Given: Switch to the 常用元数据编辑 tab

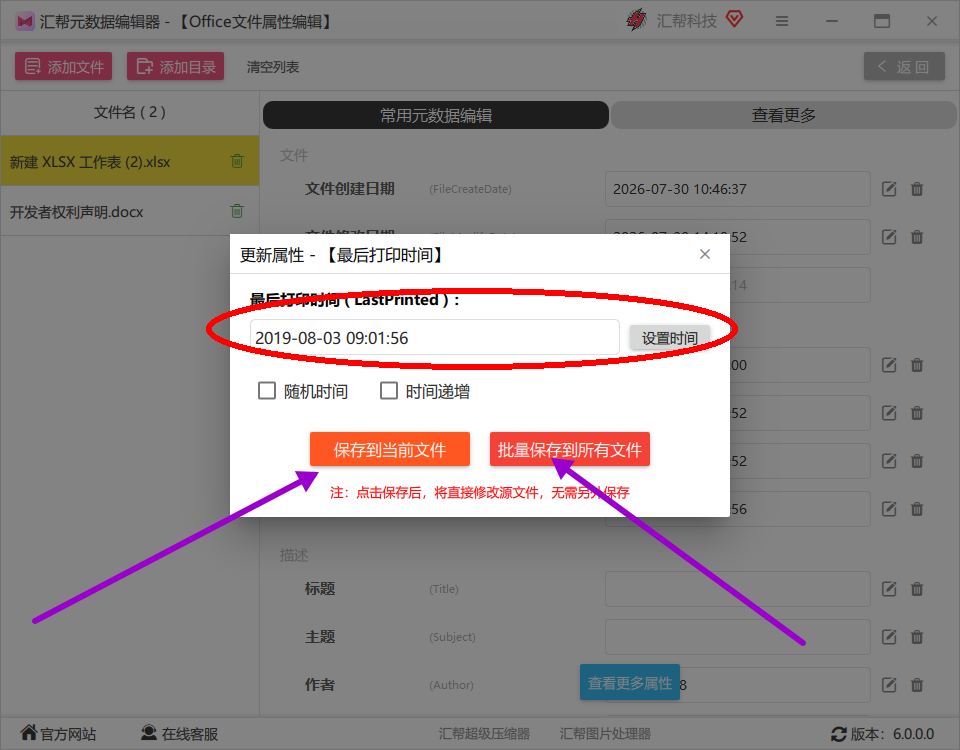Looking at the screenshot, I should (x=436, y=115).
